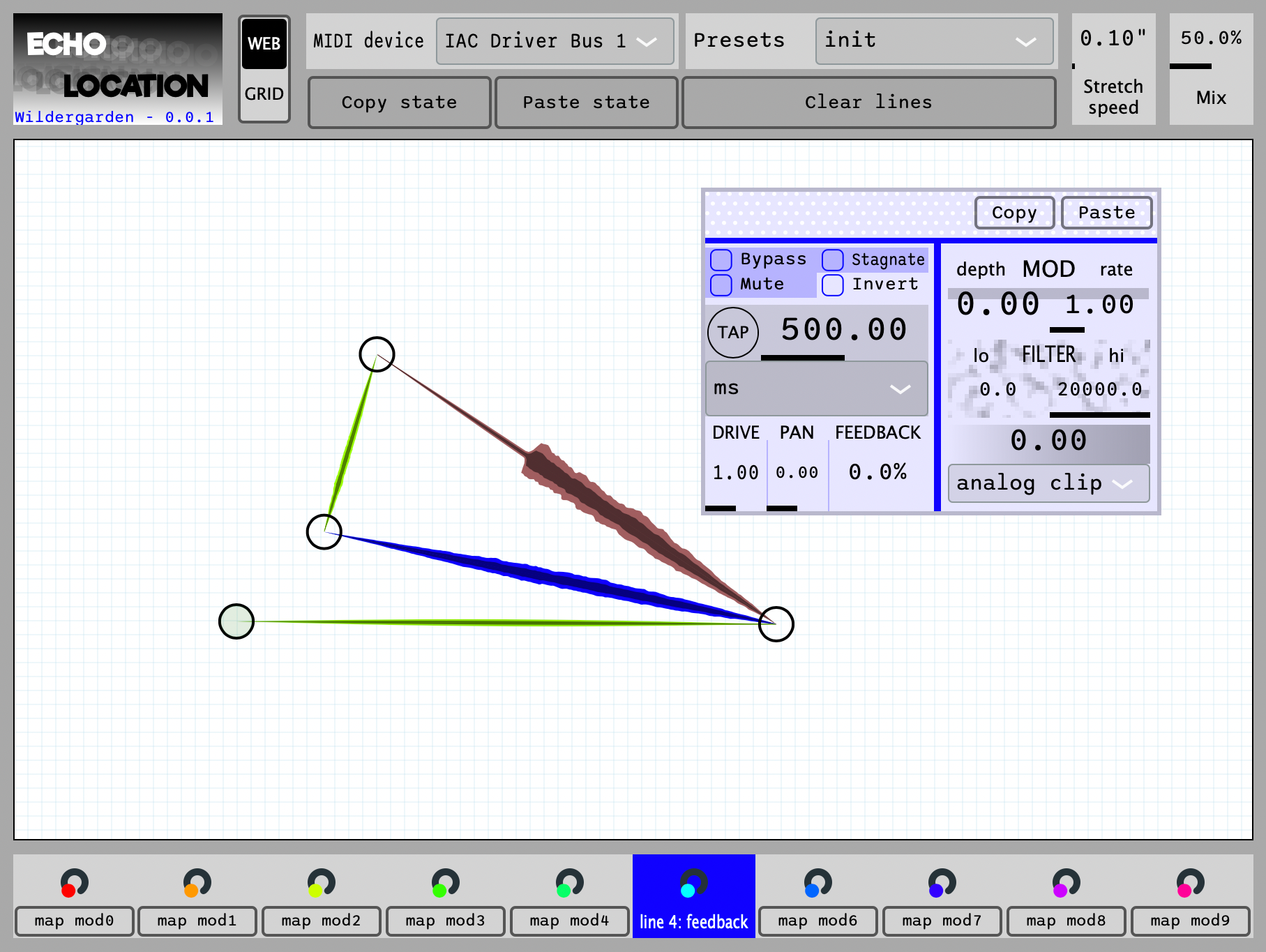Click the purple map mod7 knob
The image size is (1266, 952).
coord(942,883)
